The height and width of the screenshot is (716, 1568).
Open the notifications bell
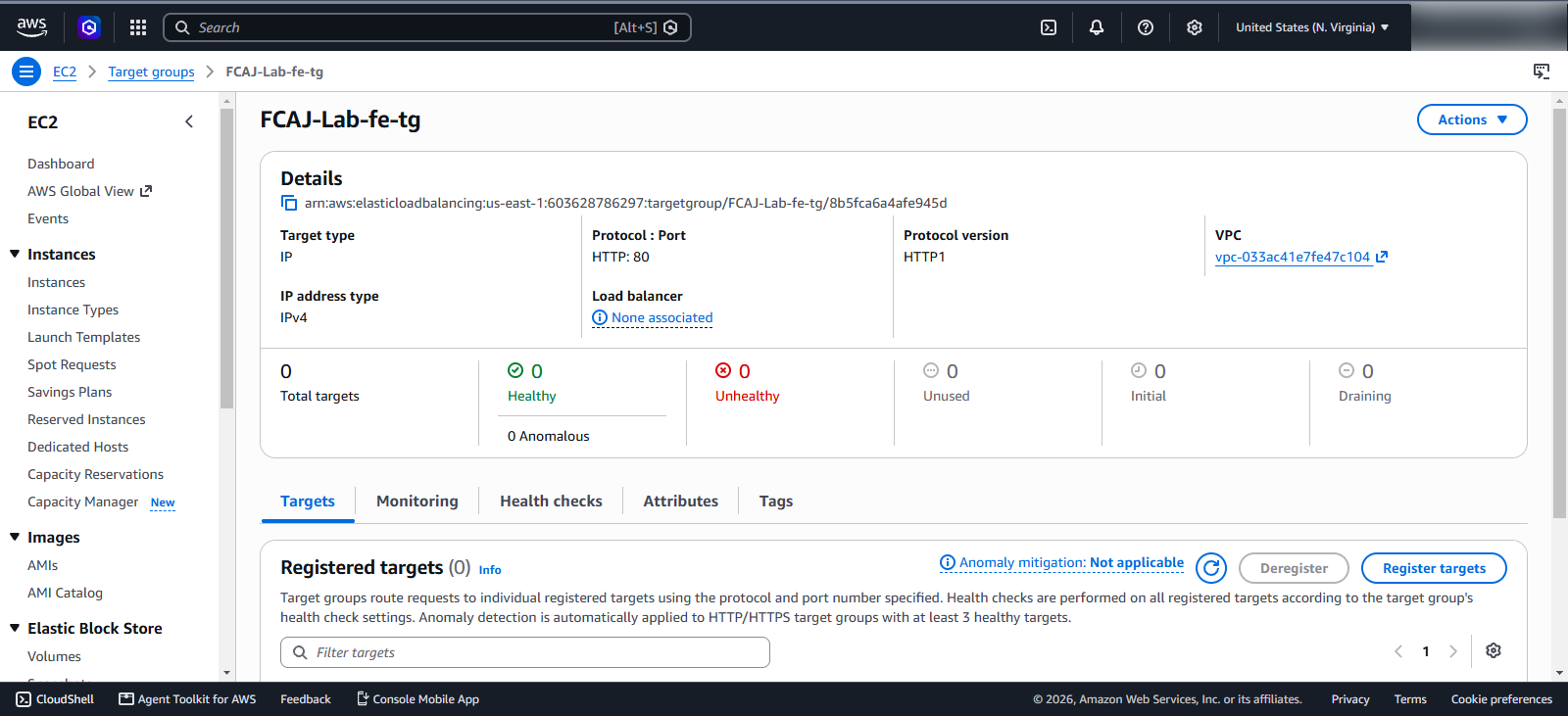(x=1097, y=27)
